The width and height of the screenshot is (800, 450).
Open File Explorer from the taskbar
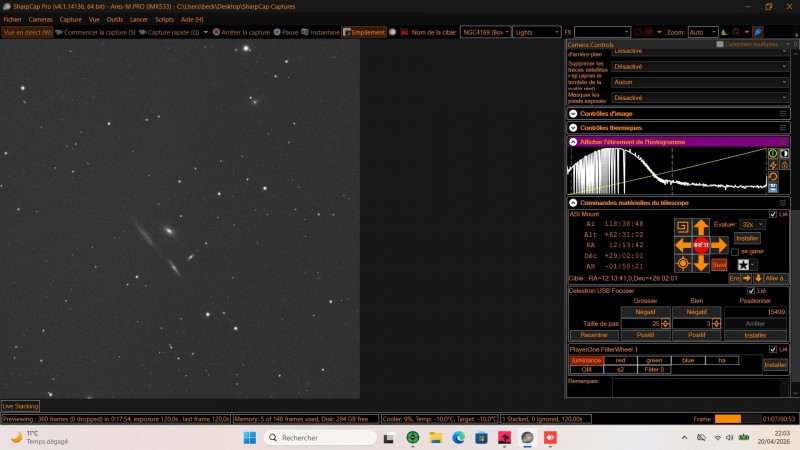pos(435,437)
